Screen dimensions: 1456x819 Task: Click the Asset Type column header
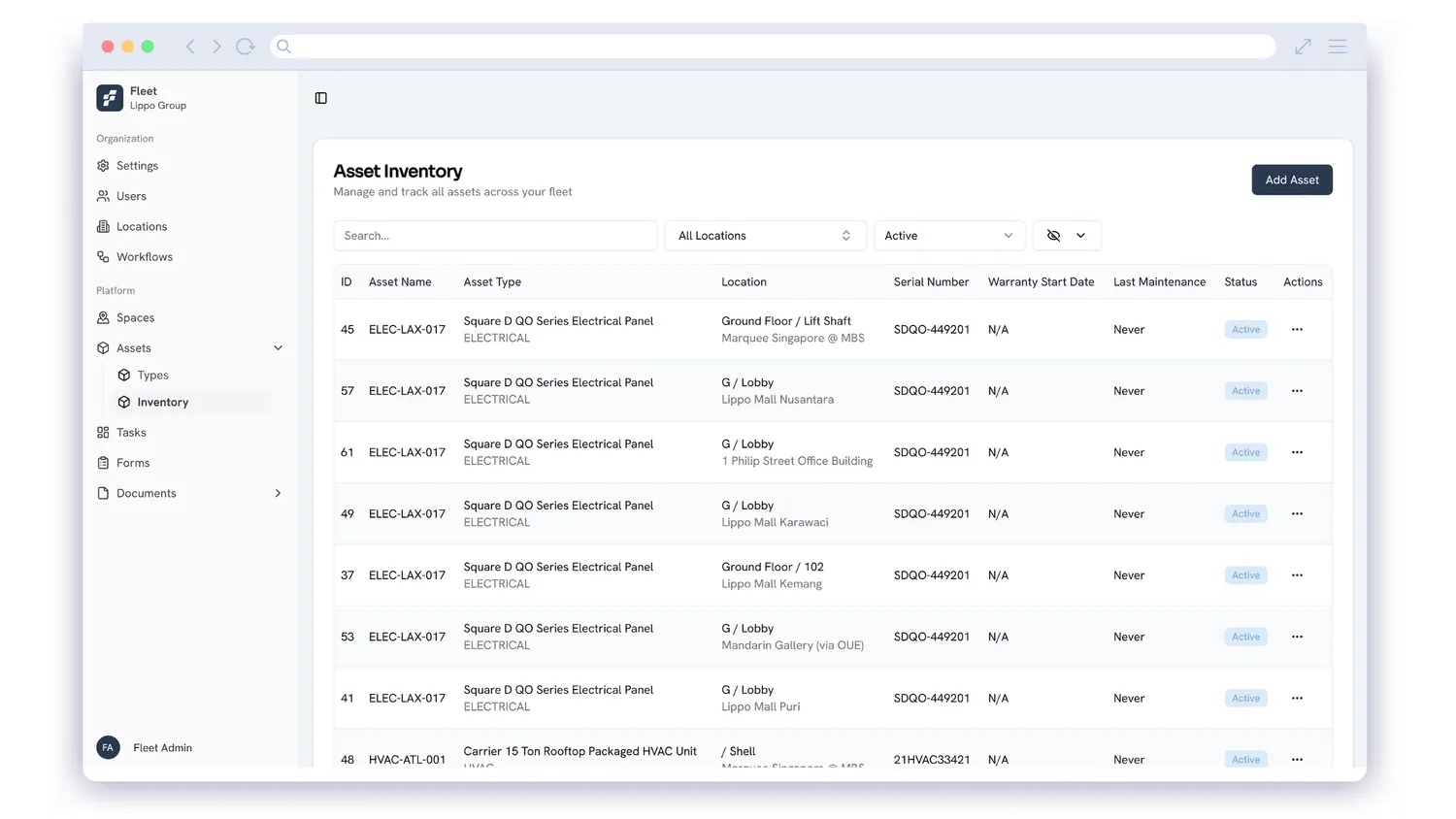492,282
